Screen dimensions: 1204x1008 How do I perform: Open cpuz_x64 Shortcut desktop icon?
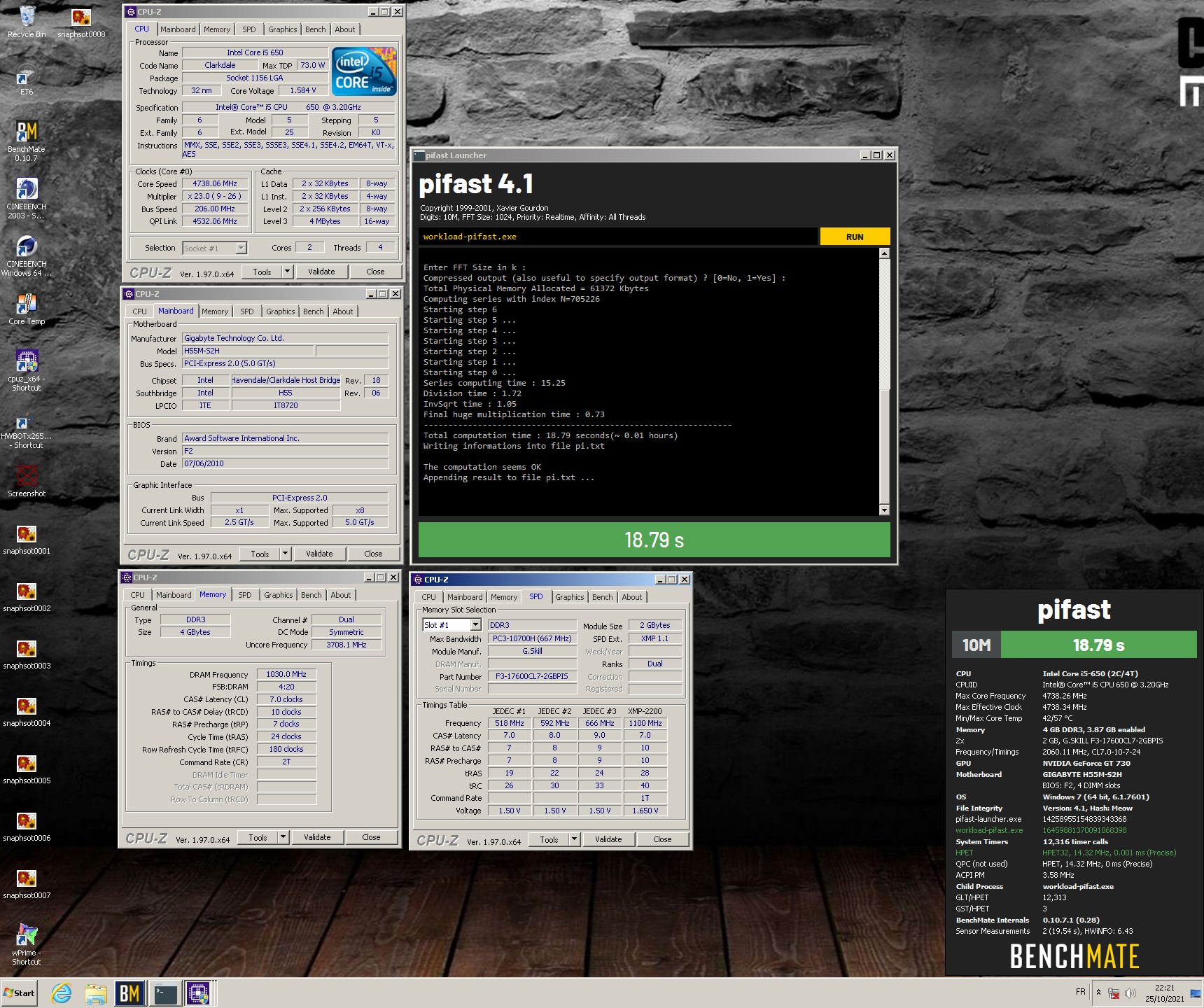coord(27,370)
